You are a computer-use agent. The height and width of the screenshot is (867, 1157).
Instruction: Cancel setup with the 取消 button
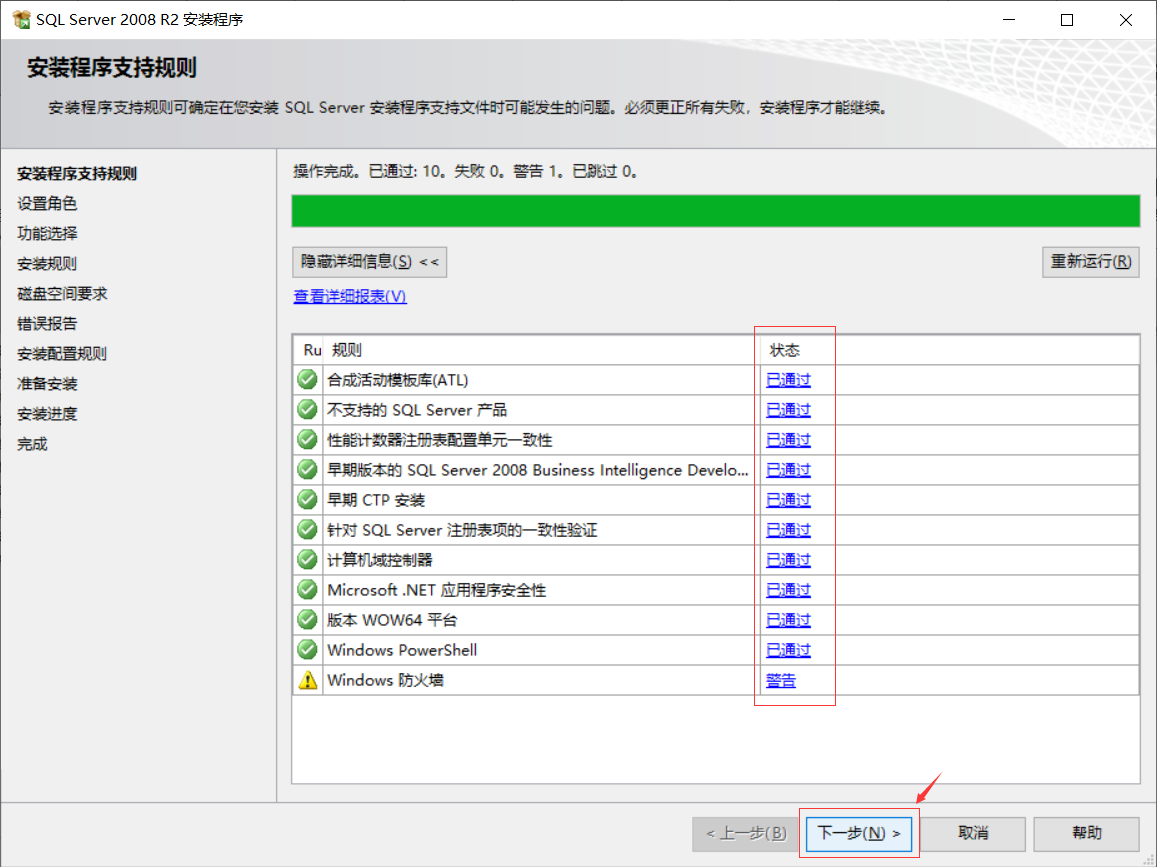coord(973,834)
